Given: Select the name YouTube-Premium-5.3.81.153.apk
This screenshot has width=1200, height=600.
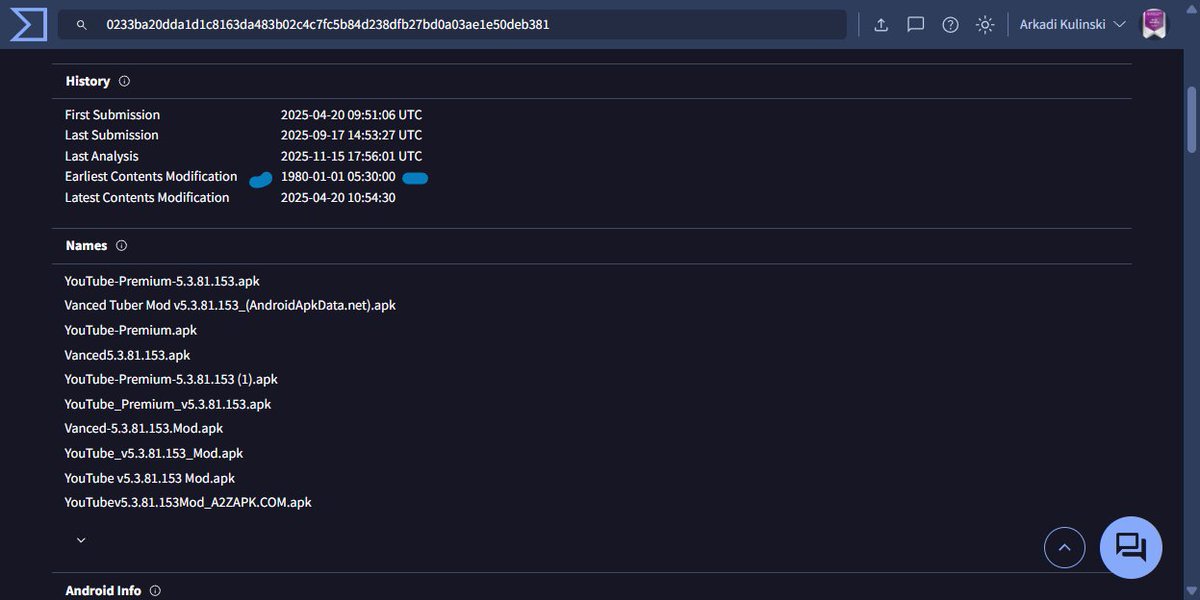Looking at the screenshot, I should [x=162, y=281].
